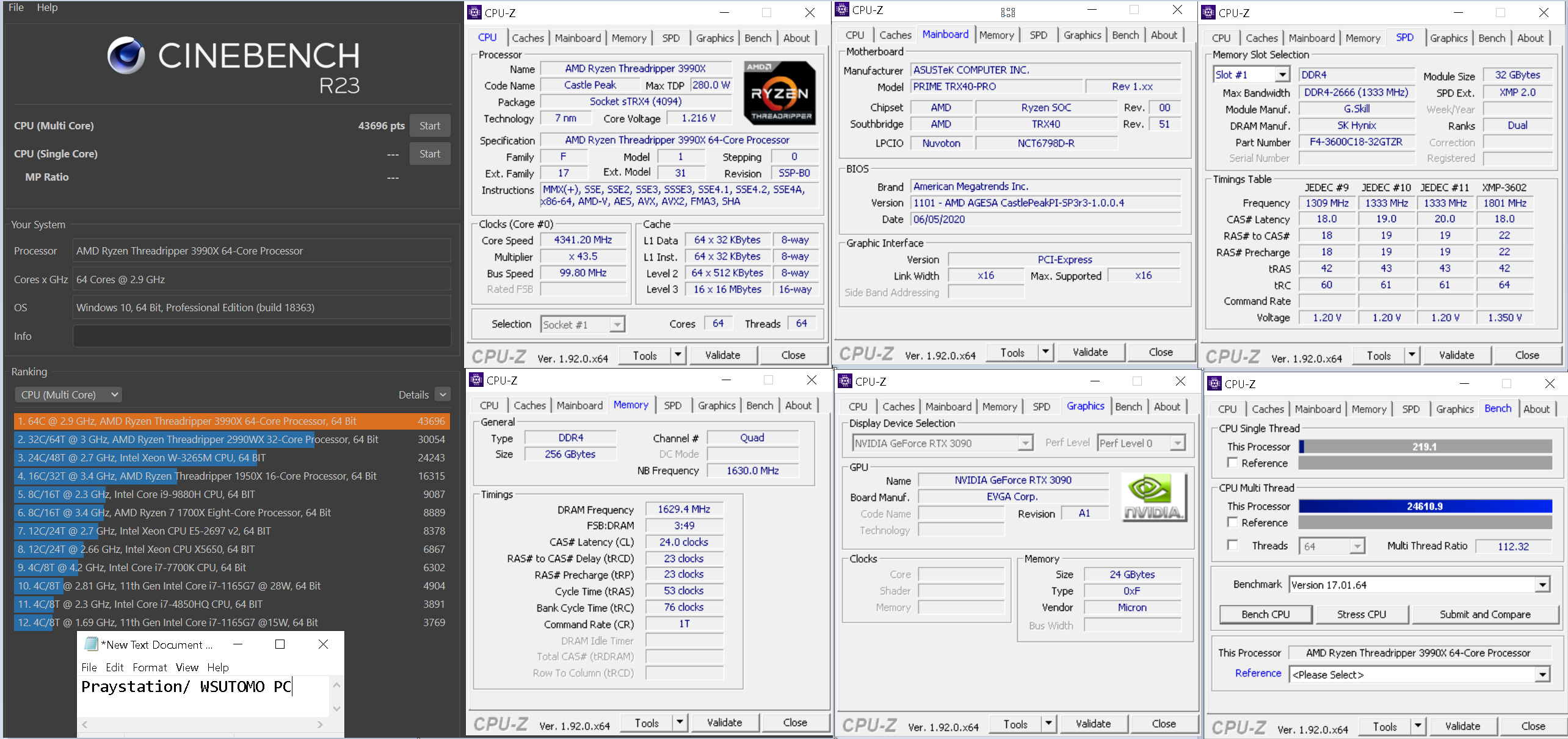1568x739 pixels.
Task: Close the CPU-Z SPD window
Action: click(1544, 12)
